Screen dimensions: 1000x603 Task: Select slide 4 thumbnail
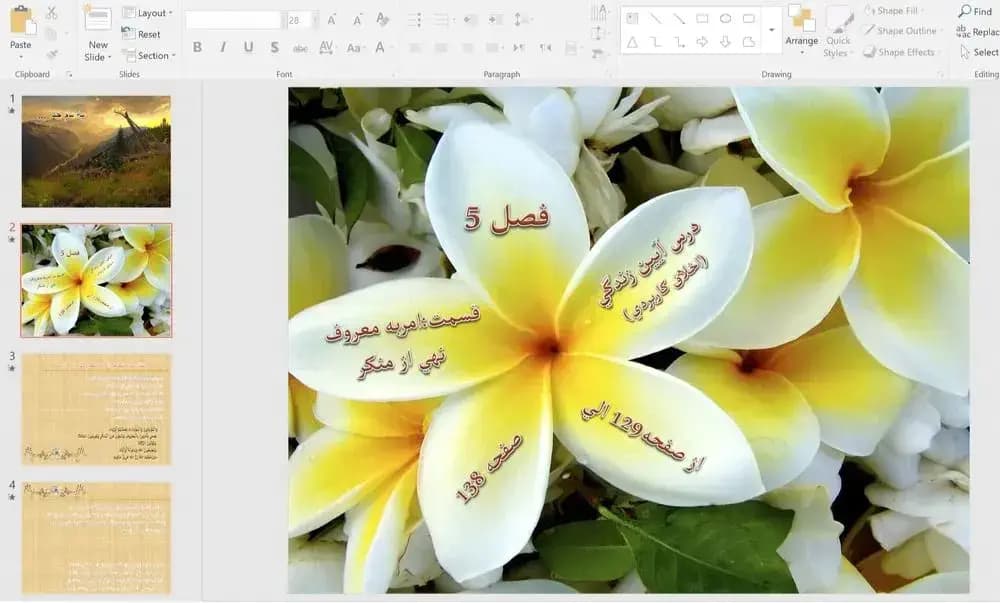click(96, 538)
